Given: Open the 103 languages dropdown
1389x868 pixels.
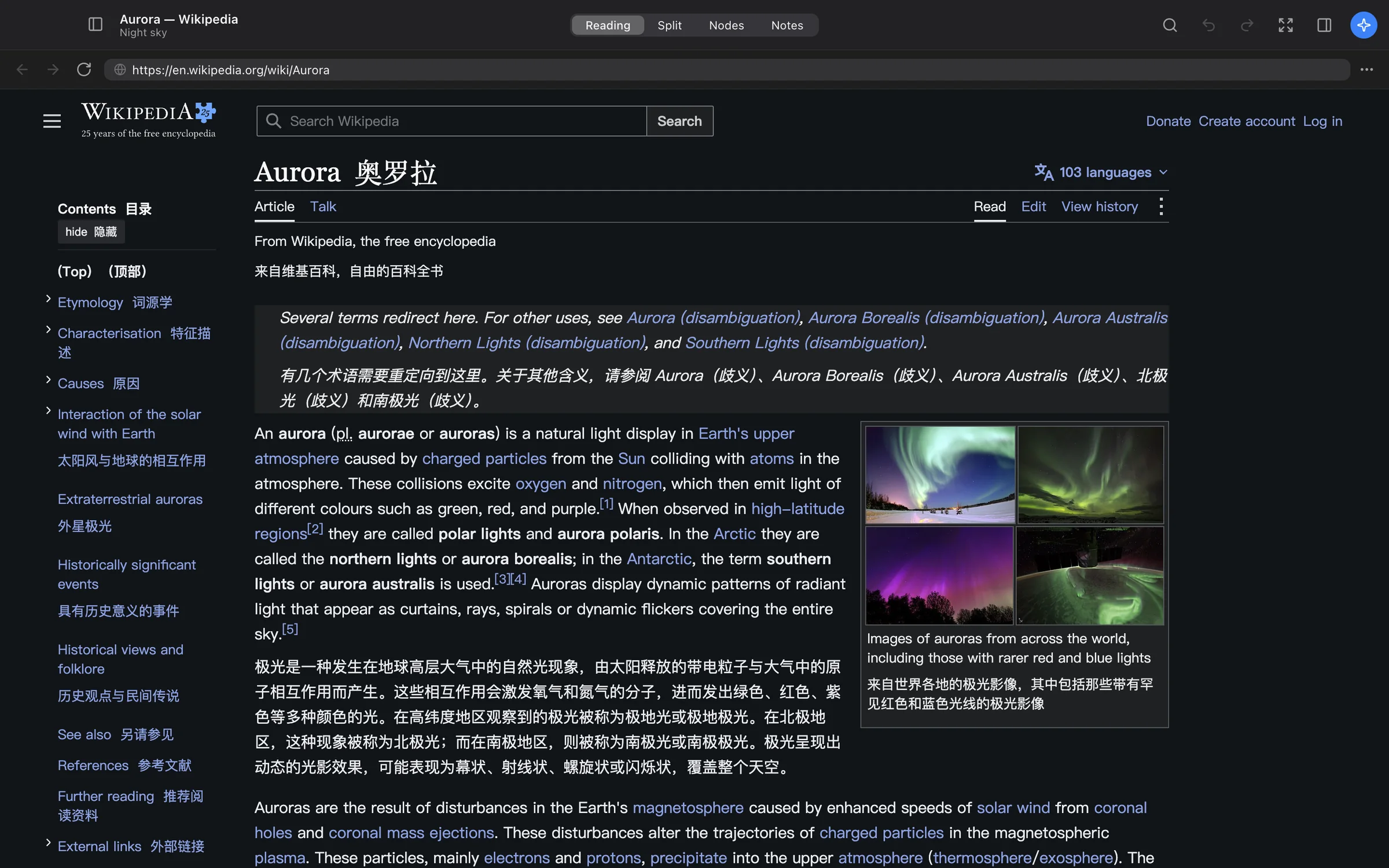Looking at the screenshot, I should 1101,172.
